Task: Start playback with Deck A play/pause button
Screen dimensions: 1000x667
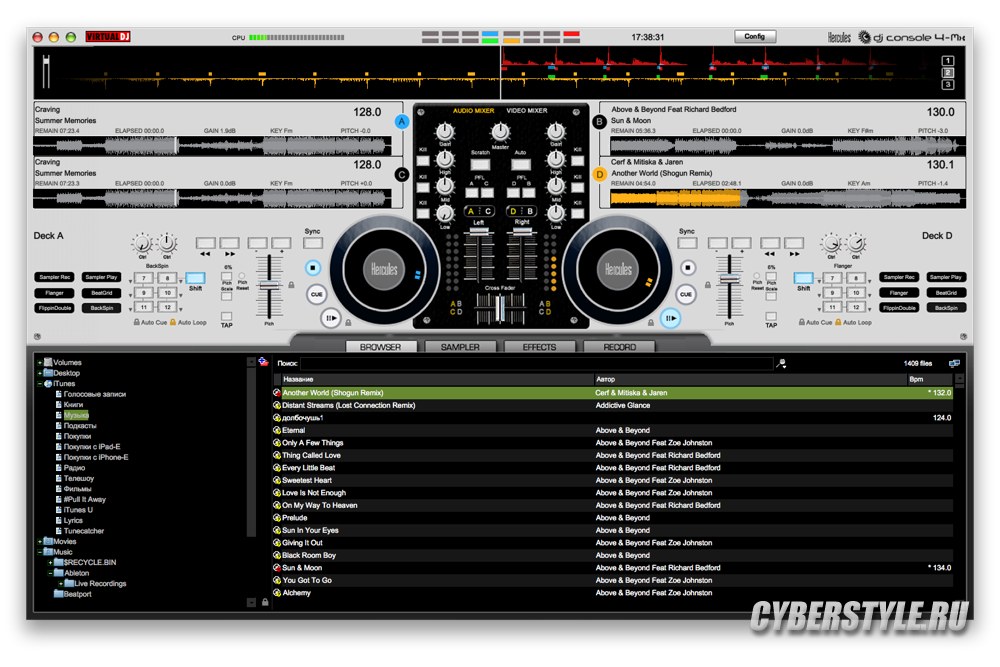Action: pyautogui.click(x=330, y=318)
